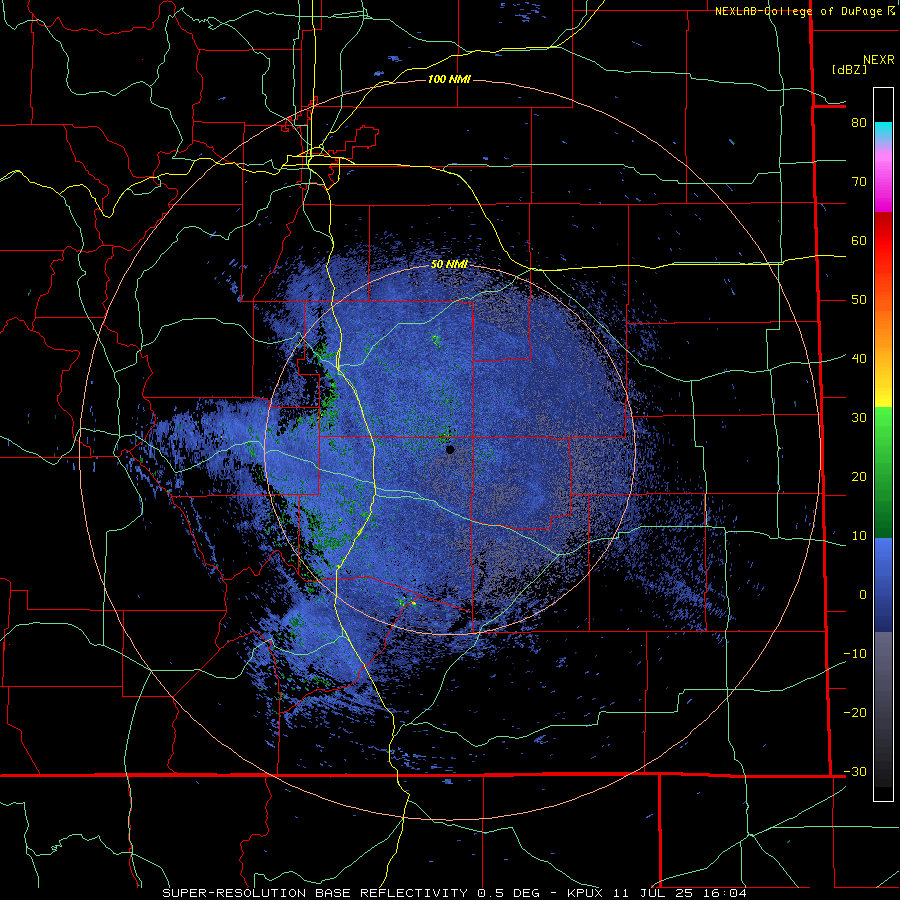Click the 30 value on the dBZ scale
Screen dimensions: 900x900
click(x=859, y=417)
